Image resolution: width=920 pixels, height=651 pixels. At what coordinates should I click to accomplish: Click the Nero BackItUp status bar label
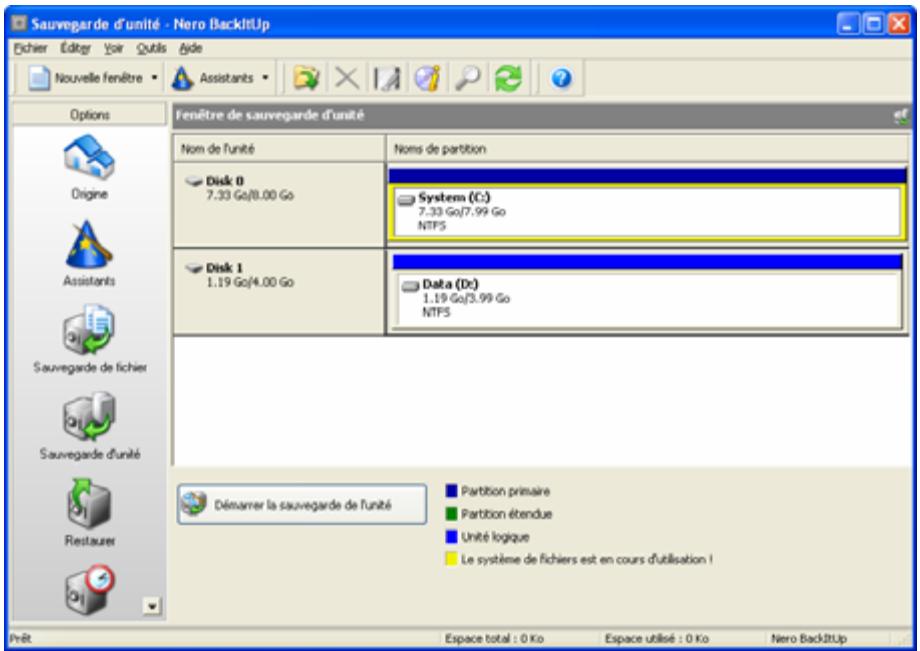[809, 638]
